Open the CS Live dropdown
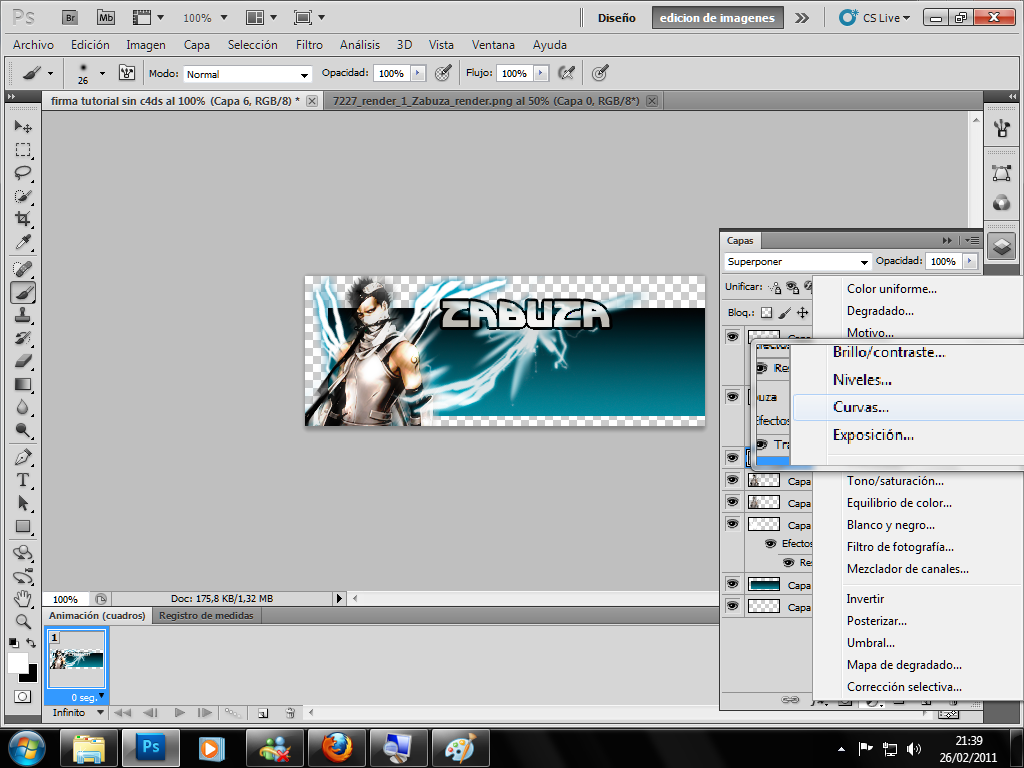 click(x=875, y=18)
